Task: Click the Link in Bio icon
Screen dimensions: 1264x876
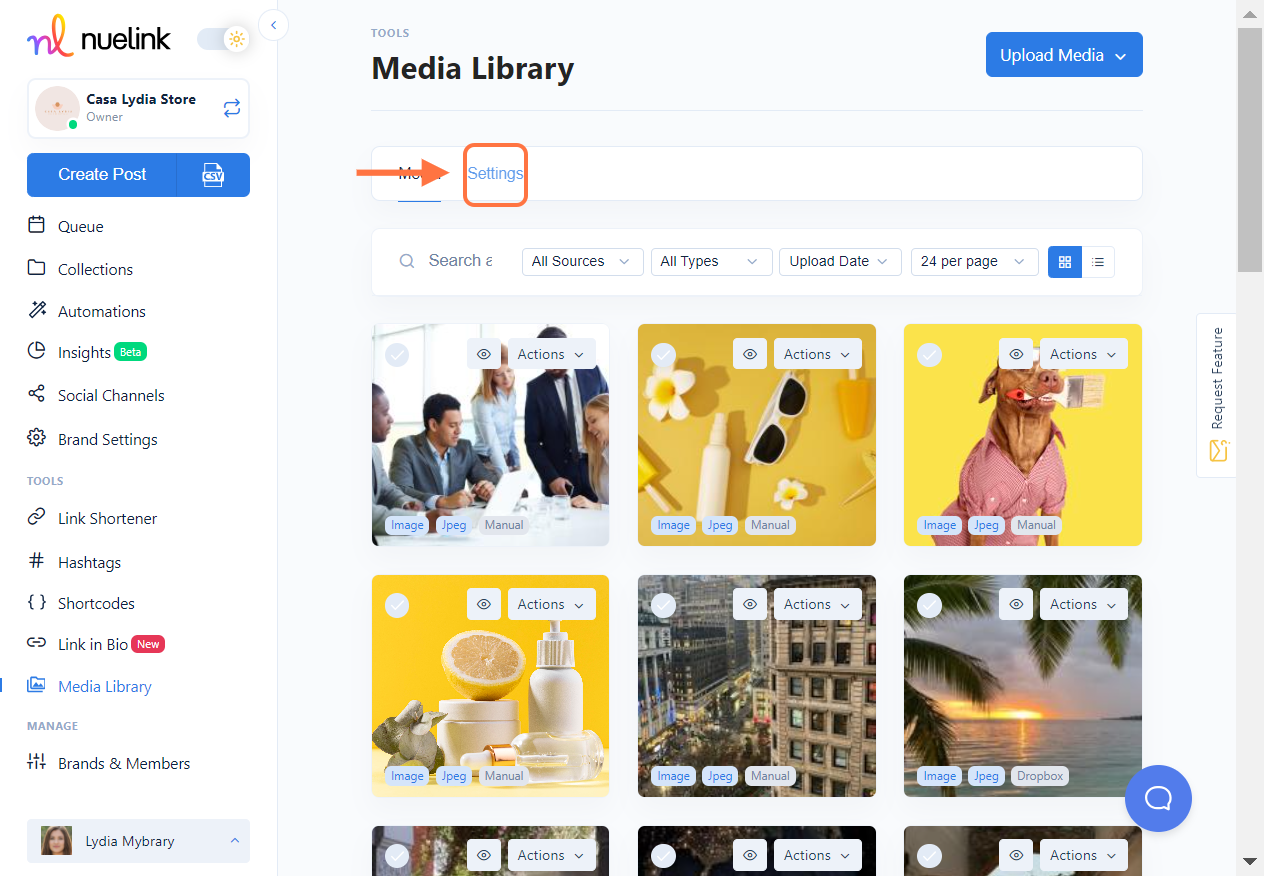Action: click(x=37, y=643)
